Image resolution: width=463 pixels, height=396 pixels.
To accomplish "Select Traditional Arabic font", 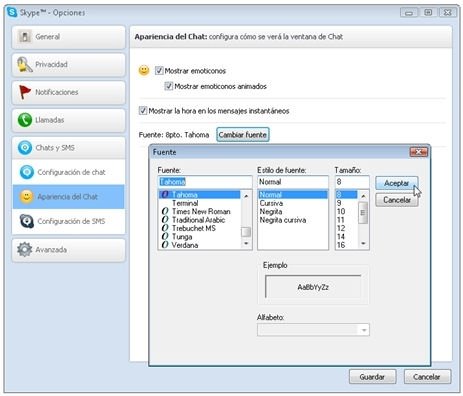I will [200, 220].
